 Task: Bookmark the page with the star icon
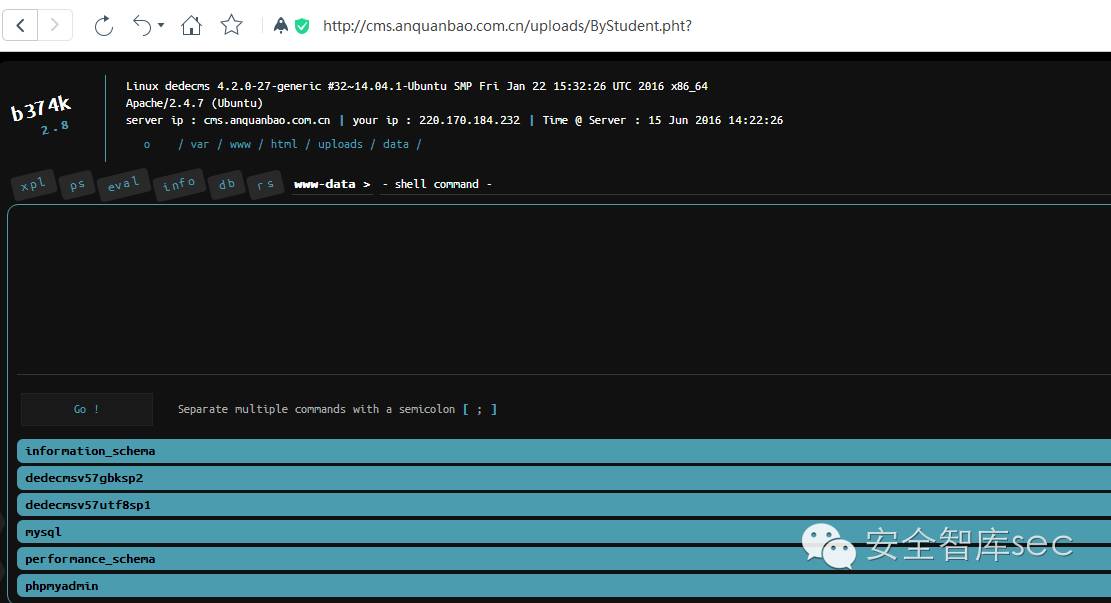pyautogui.click(x=232, y=26)
